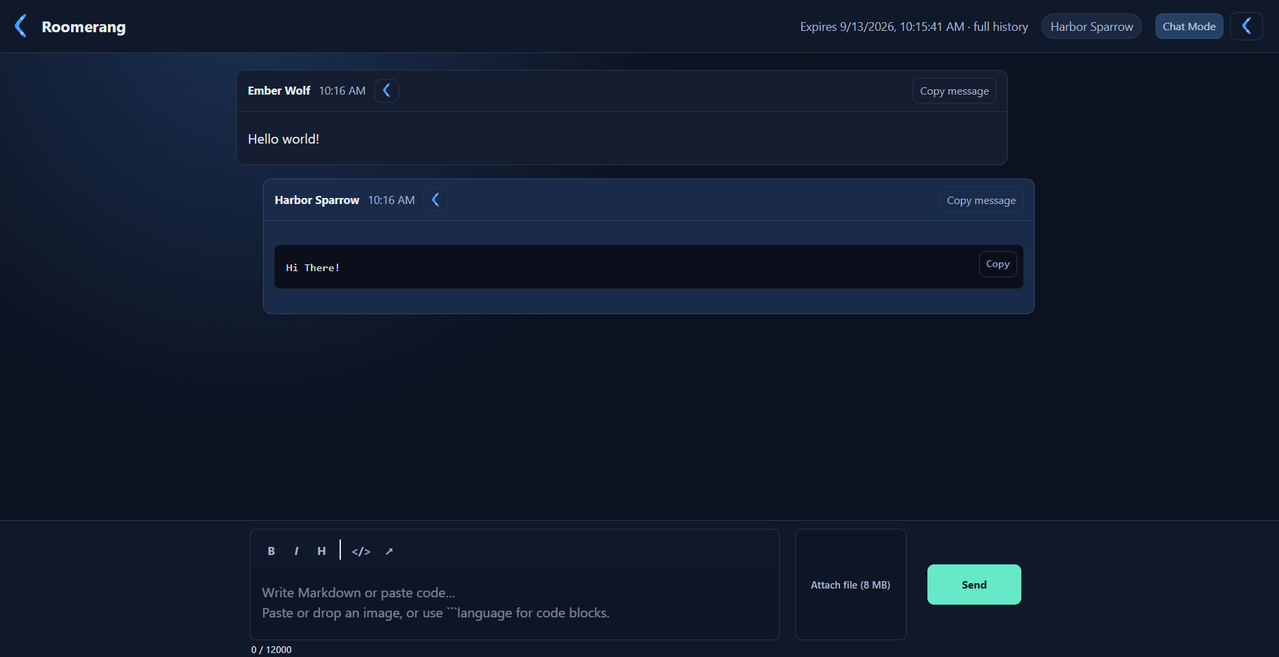Expand the chevron next to Ember Wolf's message time

(386, 90)
